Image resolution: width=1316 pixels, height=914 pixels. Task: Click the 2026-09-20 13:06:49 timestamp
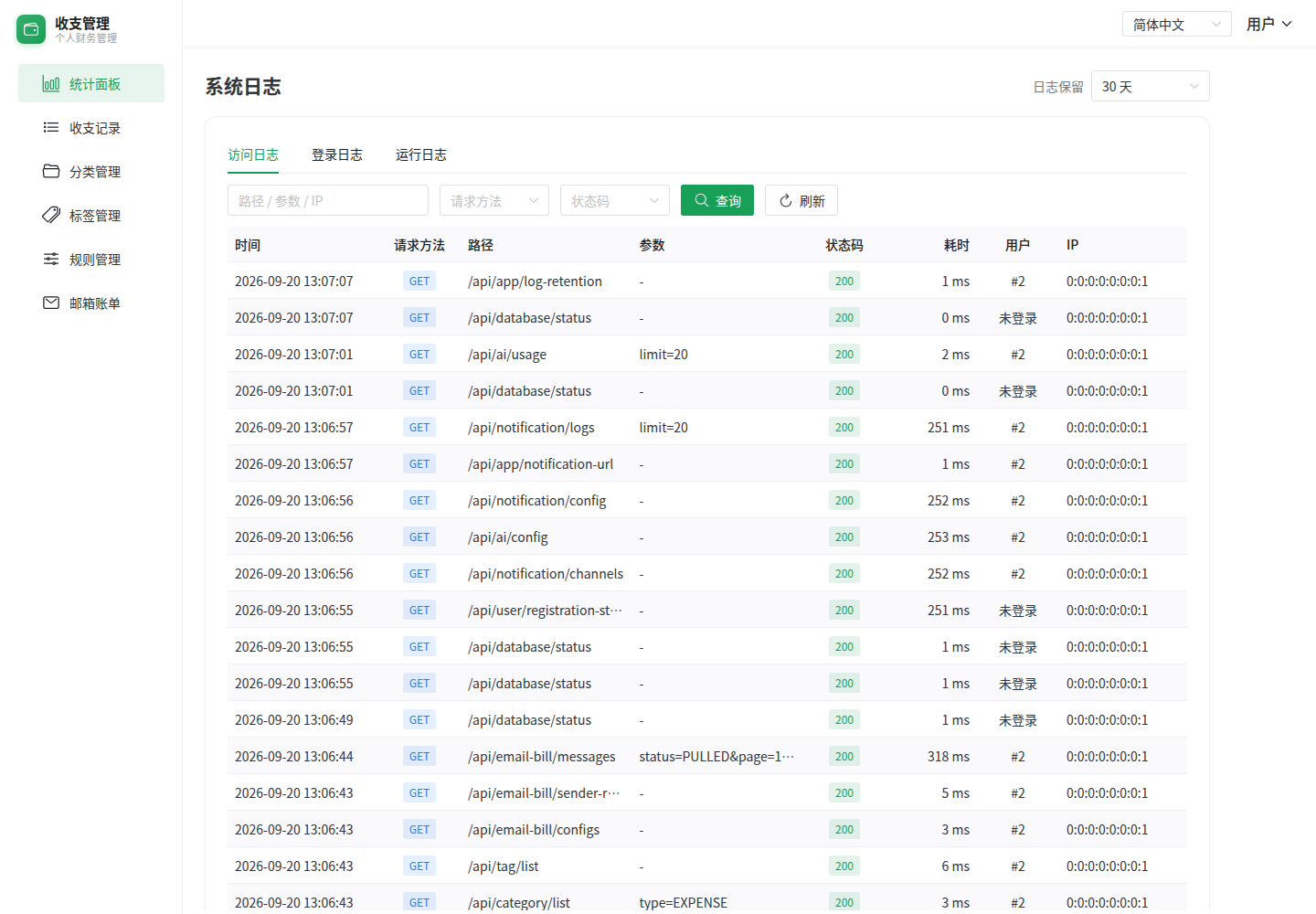294,720
